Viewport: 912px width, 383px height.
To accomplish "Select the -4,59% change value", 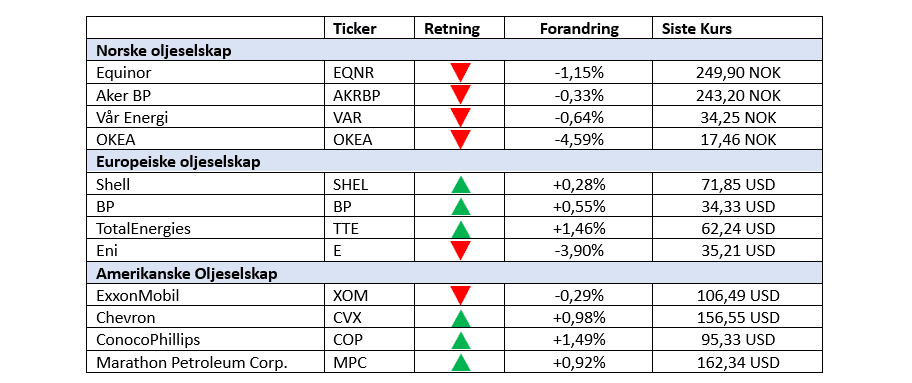I will pyautogui.click(x=579, y=140).
